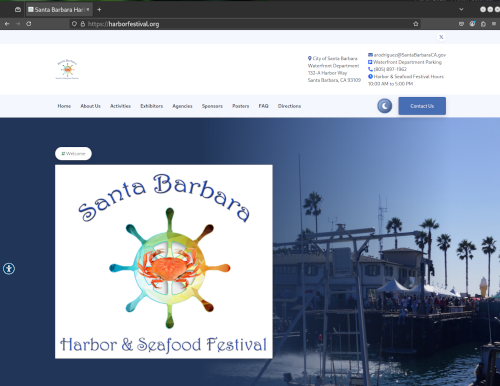
Task: Open the Firefox account icon
Action: coord(472,24)
